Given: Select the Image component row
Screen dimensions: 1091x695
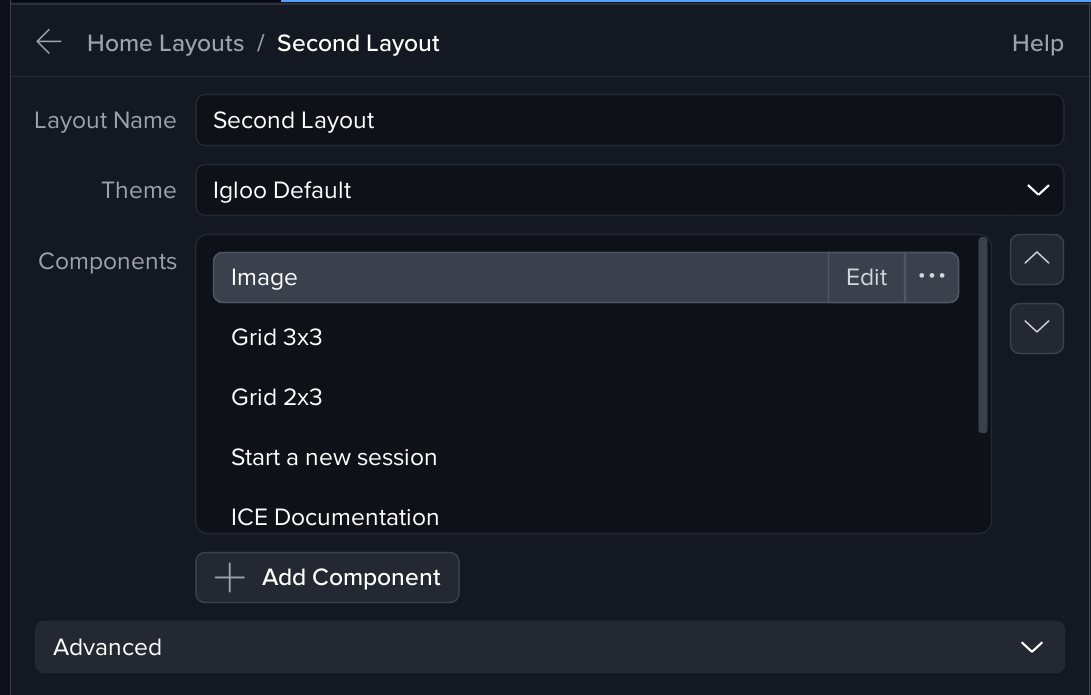Looking at the screenshot, I should pyautogui.click(x=520, y=277).
